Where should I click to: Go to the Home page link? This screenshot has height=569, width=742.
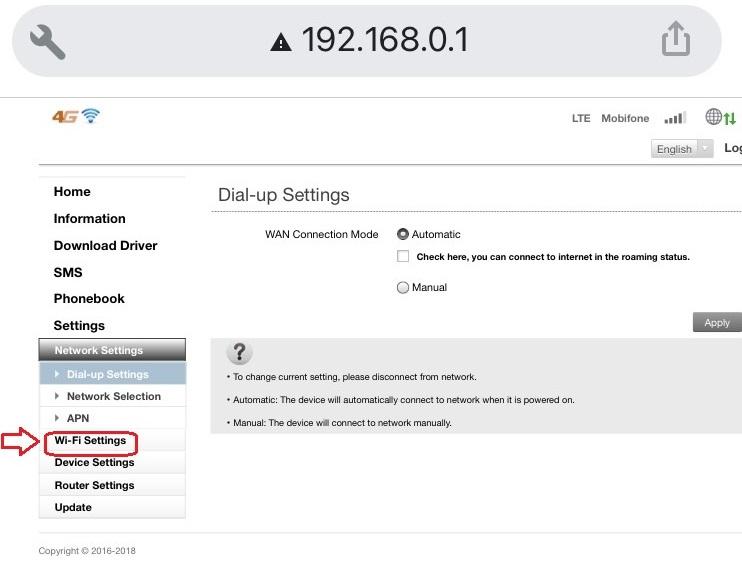point(72,191)
